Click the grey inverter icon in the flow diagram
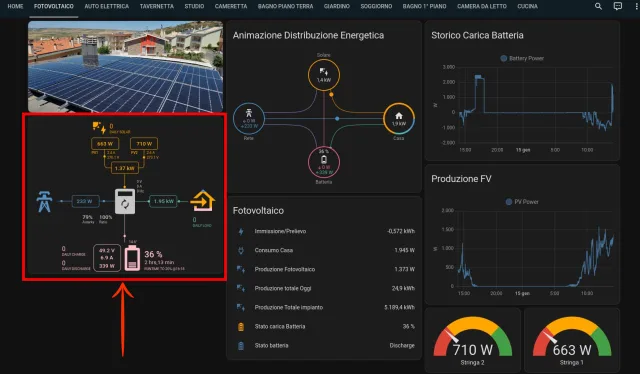Screen dimensions: 640x374 [125, 201]
